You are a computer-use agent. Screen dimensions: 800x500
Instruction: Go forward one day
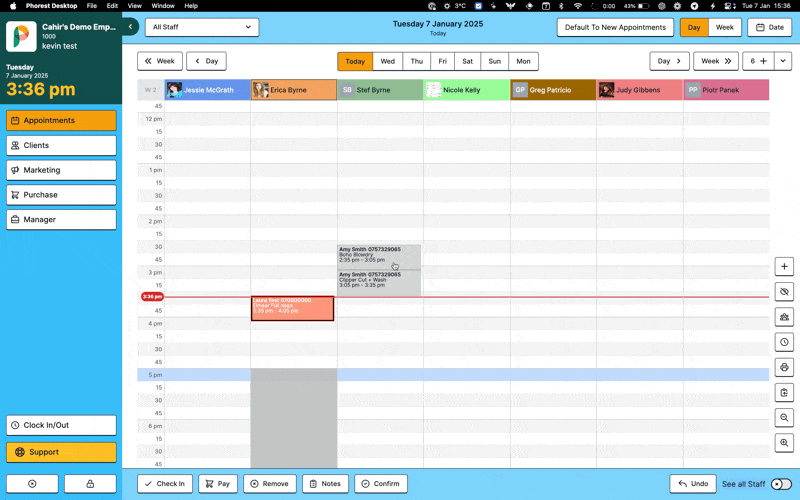pos(669,61)
